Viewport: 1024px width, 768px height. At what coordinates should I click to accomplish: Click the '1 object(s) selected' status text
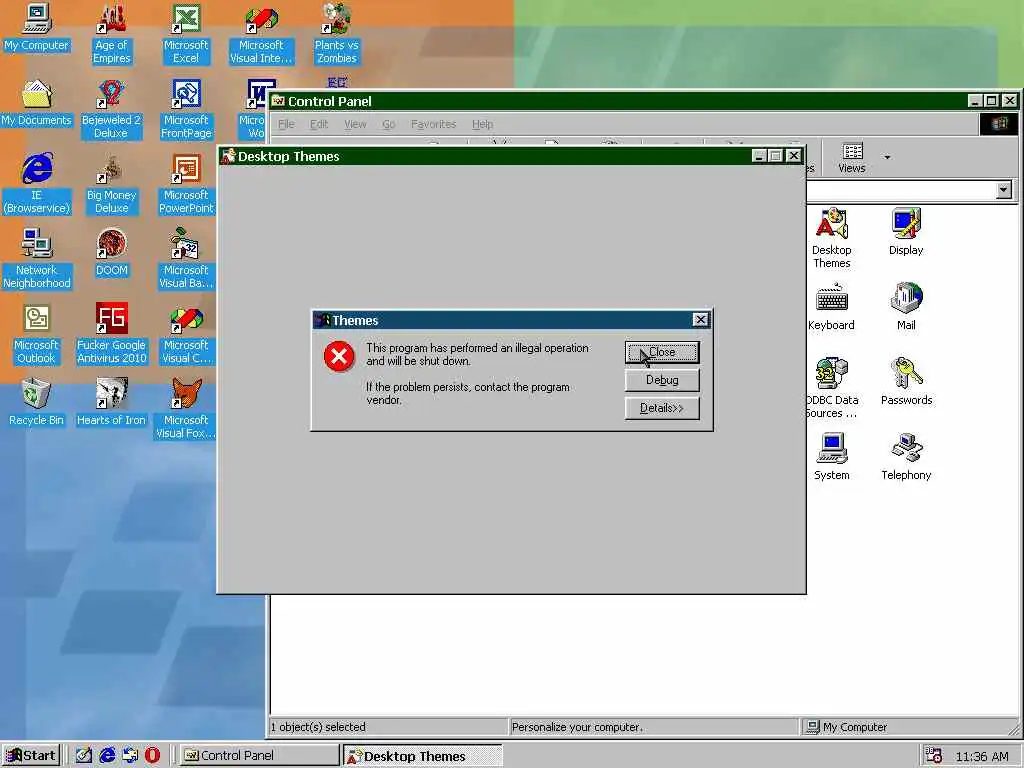(319, 727)
